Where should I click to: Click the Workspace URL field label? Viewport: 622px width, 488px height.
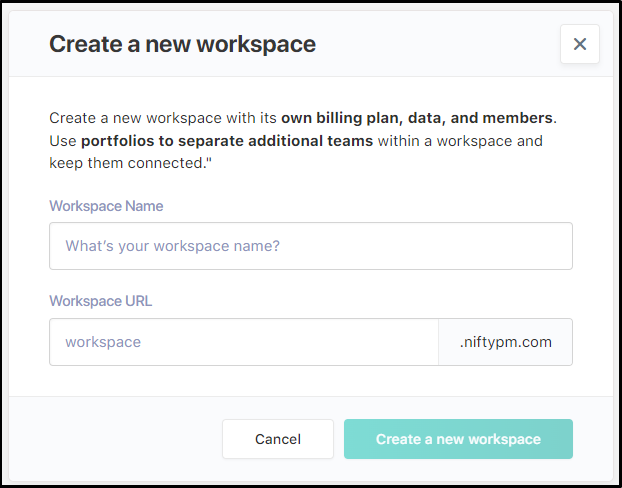[x=100, y=301]
